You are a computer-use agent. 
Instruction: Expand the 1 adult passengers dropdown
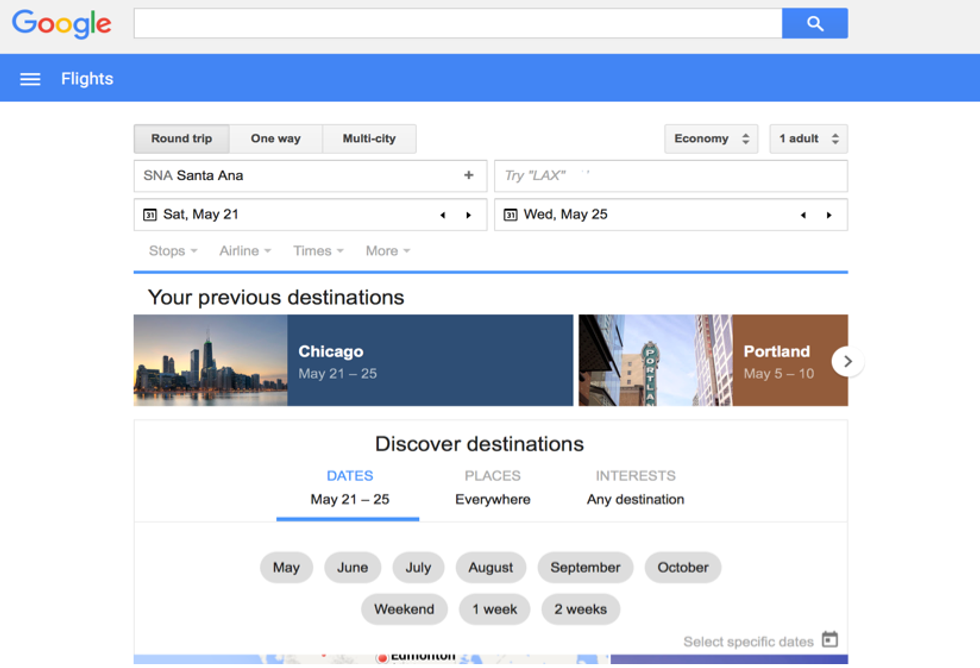point(808,139)
